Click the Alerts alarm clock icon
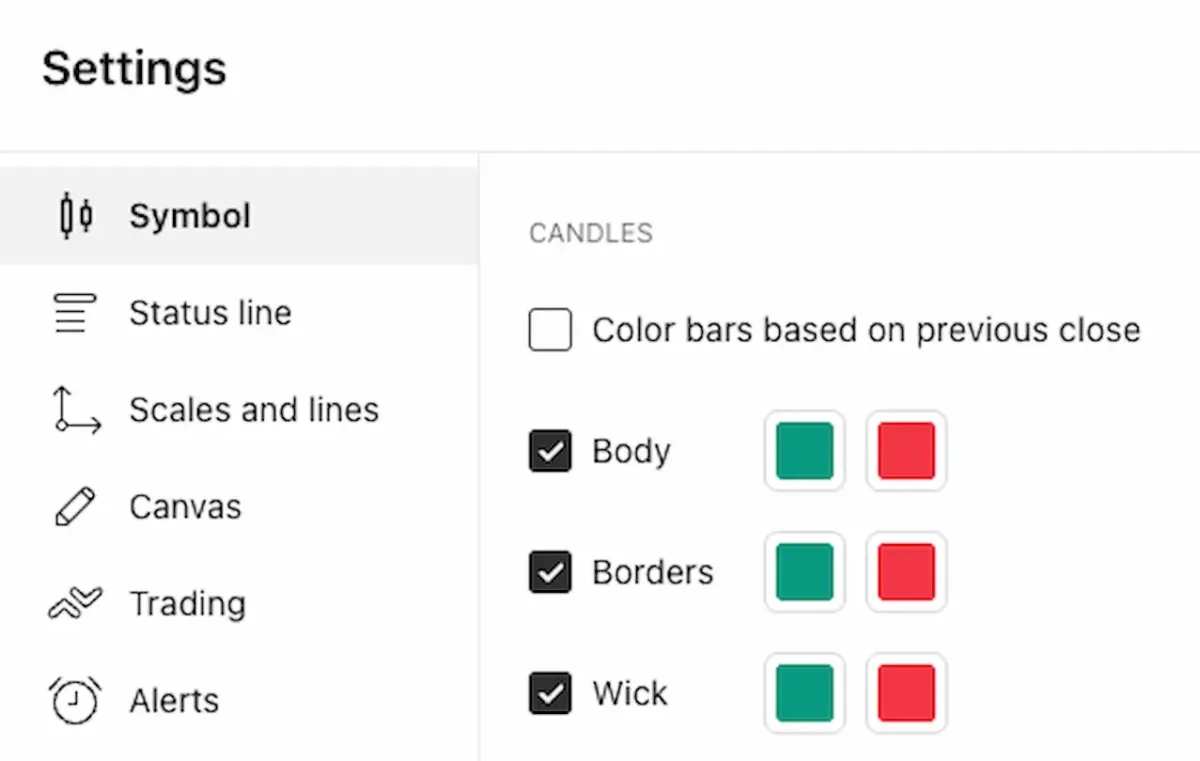Viewport: 1200px width, 761px height. pos(75,700)
